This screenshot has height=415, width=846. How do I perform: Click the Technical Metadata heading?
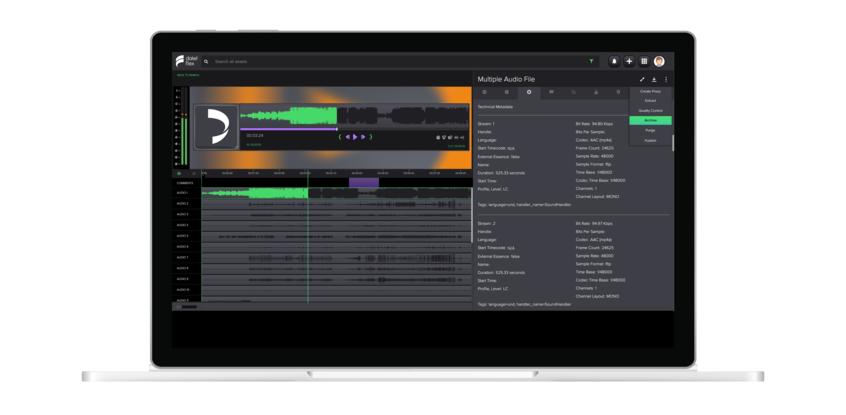495,107
